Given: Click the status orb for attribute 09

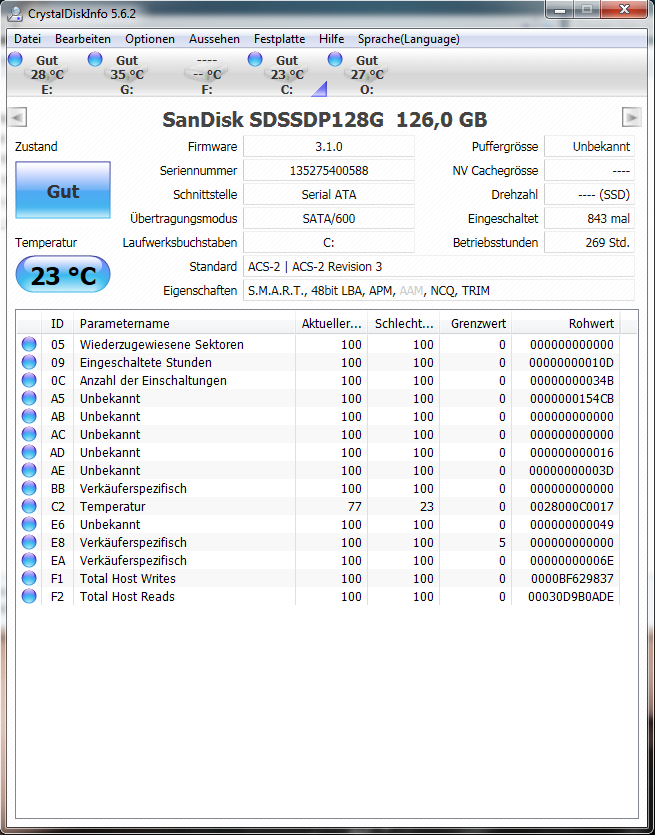Looking at the screenshot, I should [x=29, y=362].
